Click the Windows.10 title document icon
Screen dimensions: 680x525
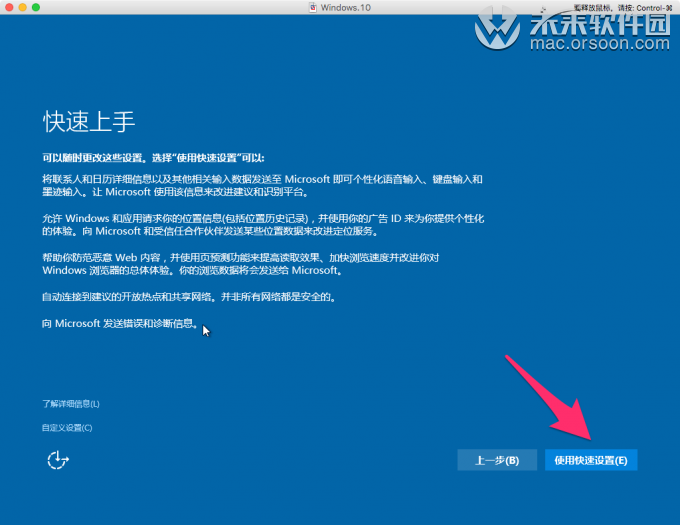pyautogui.click(x=313, y=7)
